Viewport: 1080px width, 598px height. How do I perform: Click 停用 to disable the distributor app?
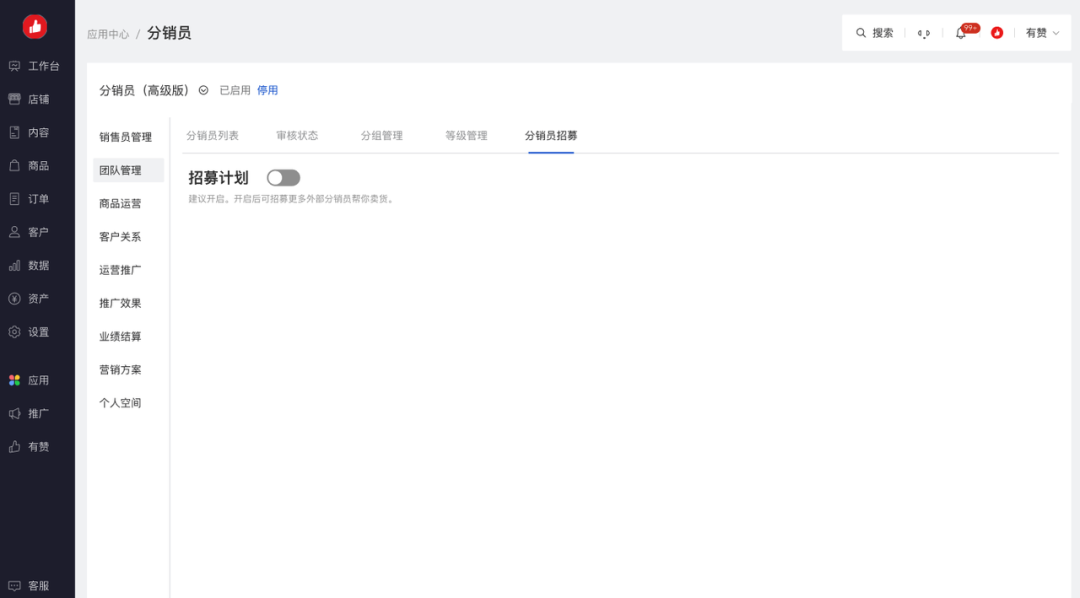(x=266, y=89)
